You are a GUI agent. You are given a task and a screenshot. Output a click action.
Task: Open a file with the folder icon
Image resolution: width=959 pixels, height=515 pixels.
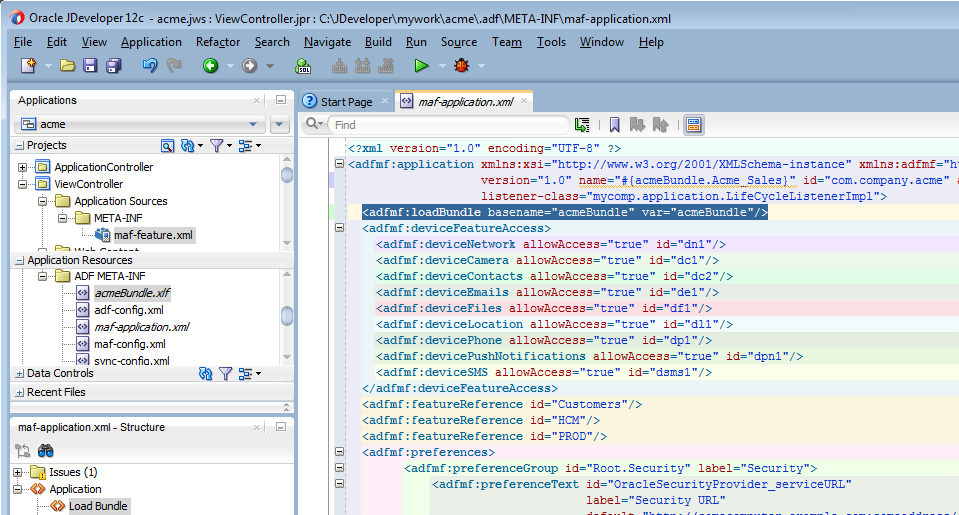point(67,65)
